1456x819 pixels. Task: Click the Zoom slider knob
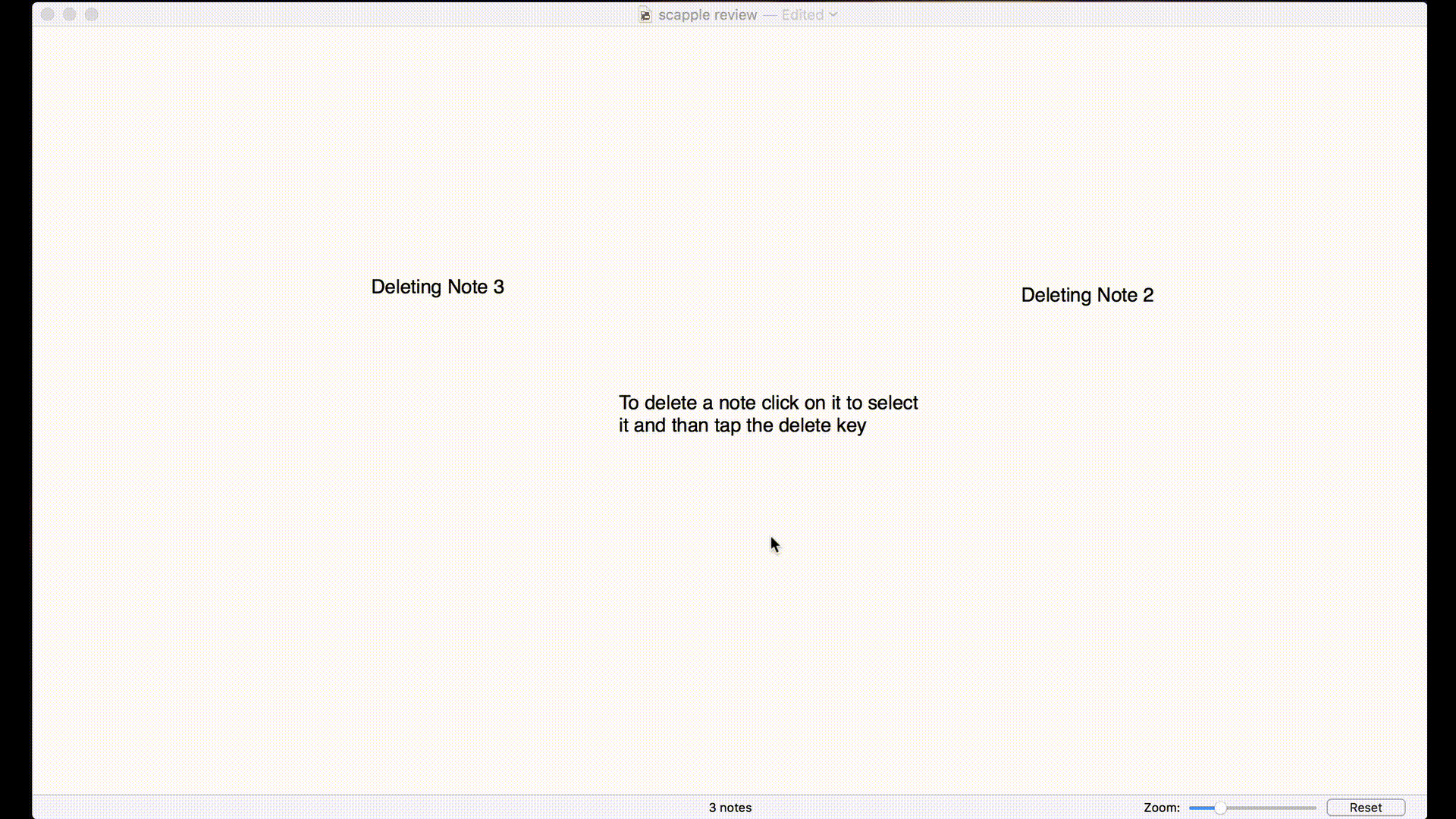pyautogui.click(x=1220, y=808)
